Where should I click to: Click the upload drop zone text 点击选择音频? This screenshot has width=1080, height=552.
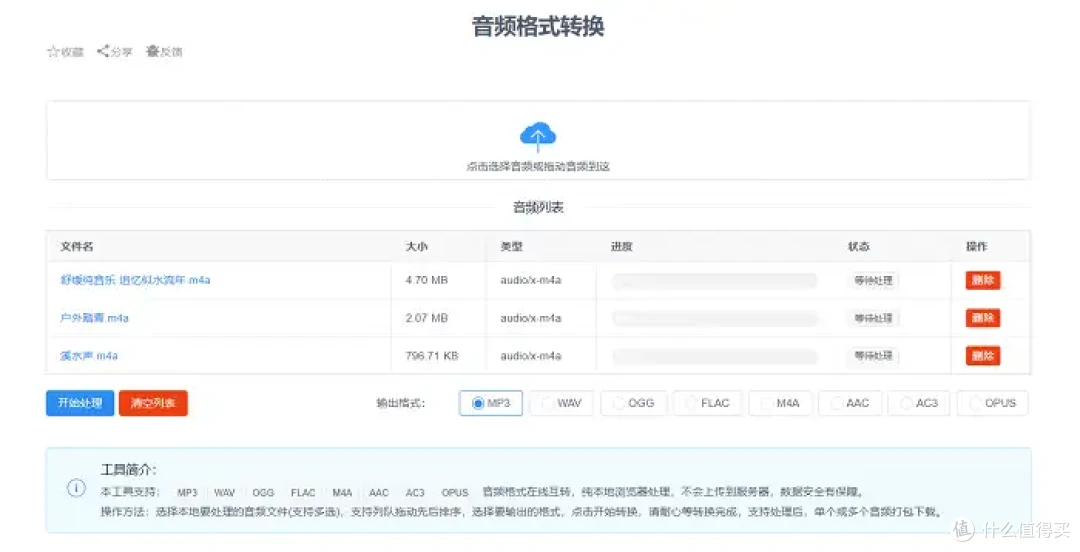point(538,166)
